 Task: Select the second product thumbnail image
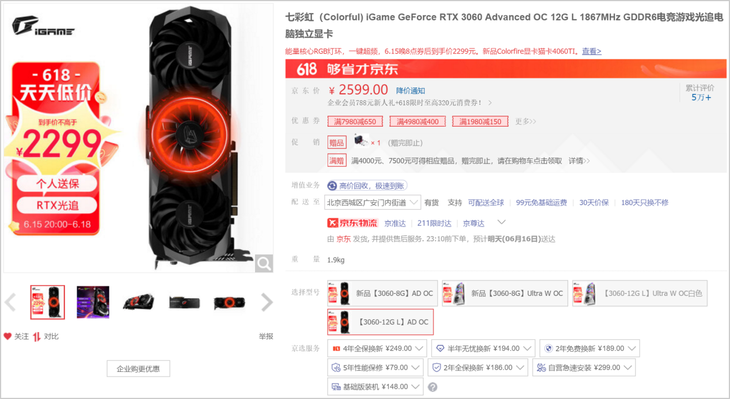pyautogui.click(x=93, y=302)
